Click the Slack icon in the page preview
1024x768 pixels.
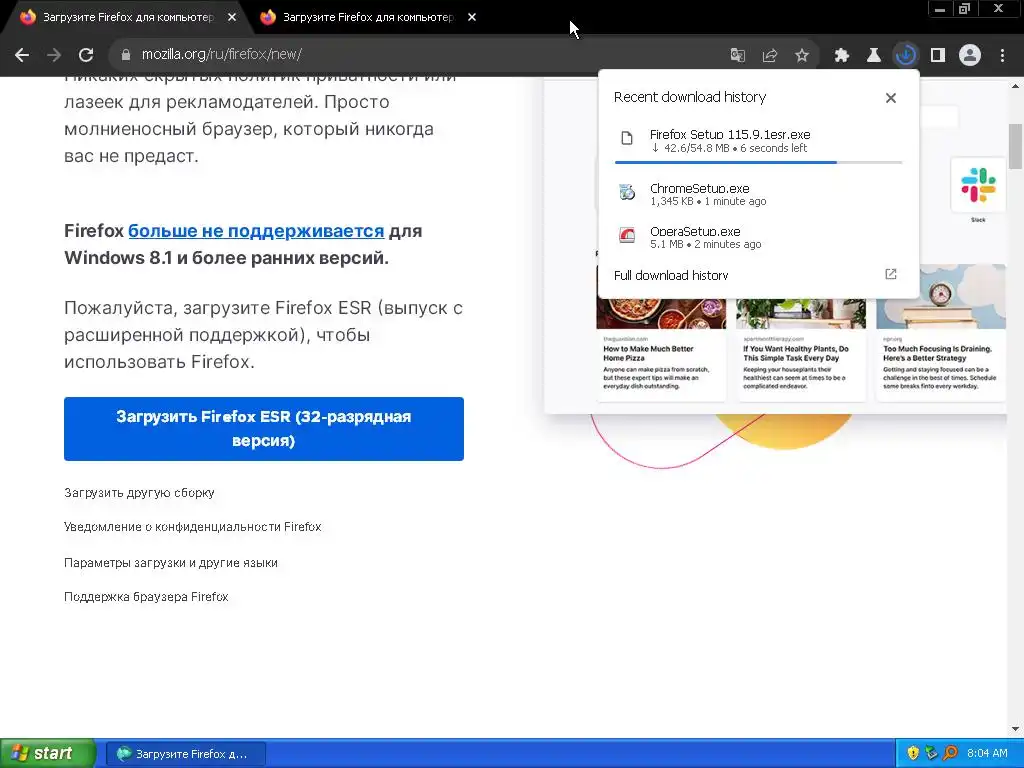(x=978, y=185)
